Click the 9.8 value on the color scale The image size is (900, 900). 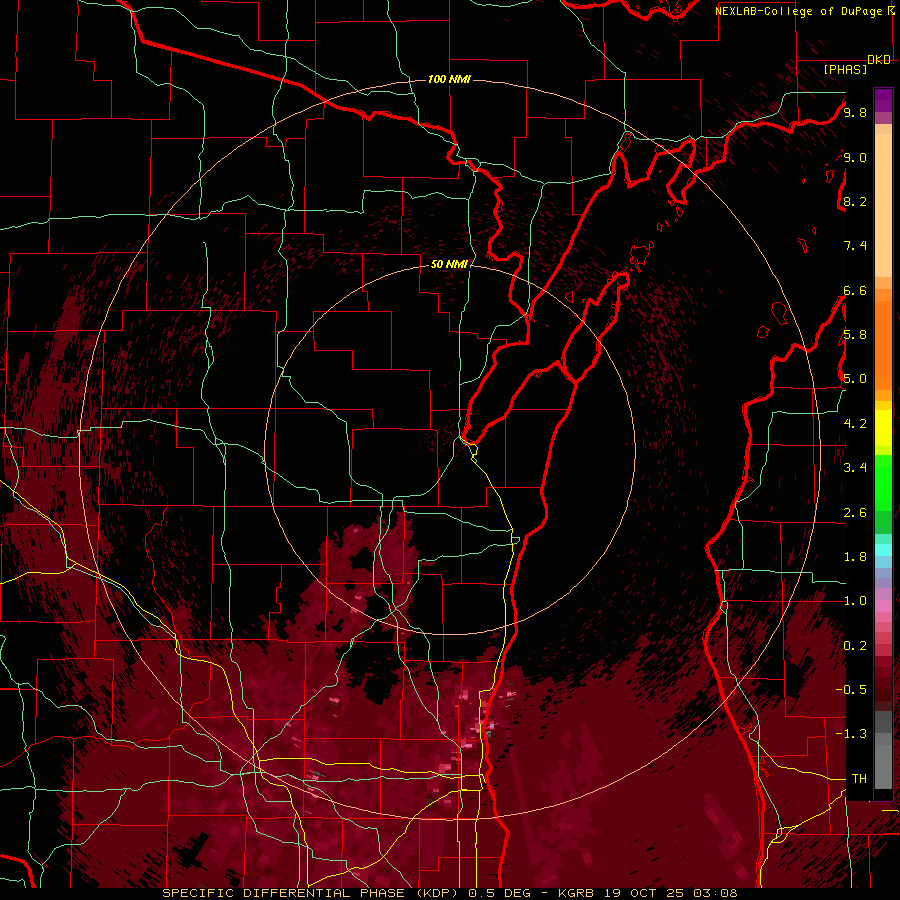[x=855, y=112]
